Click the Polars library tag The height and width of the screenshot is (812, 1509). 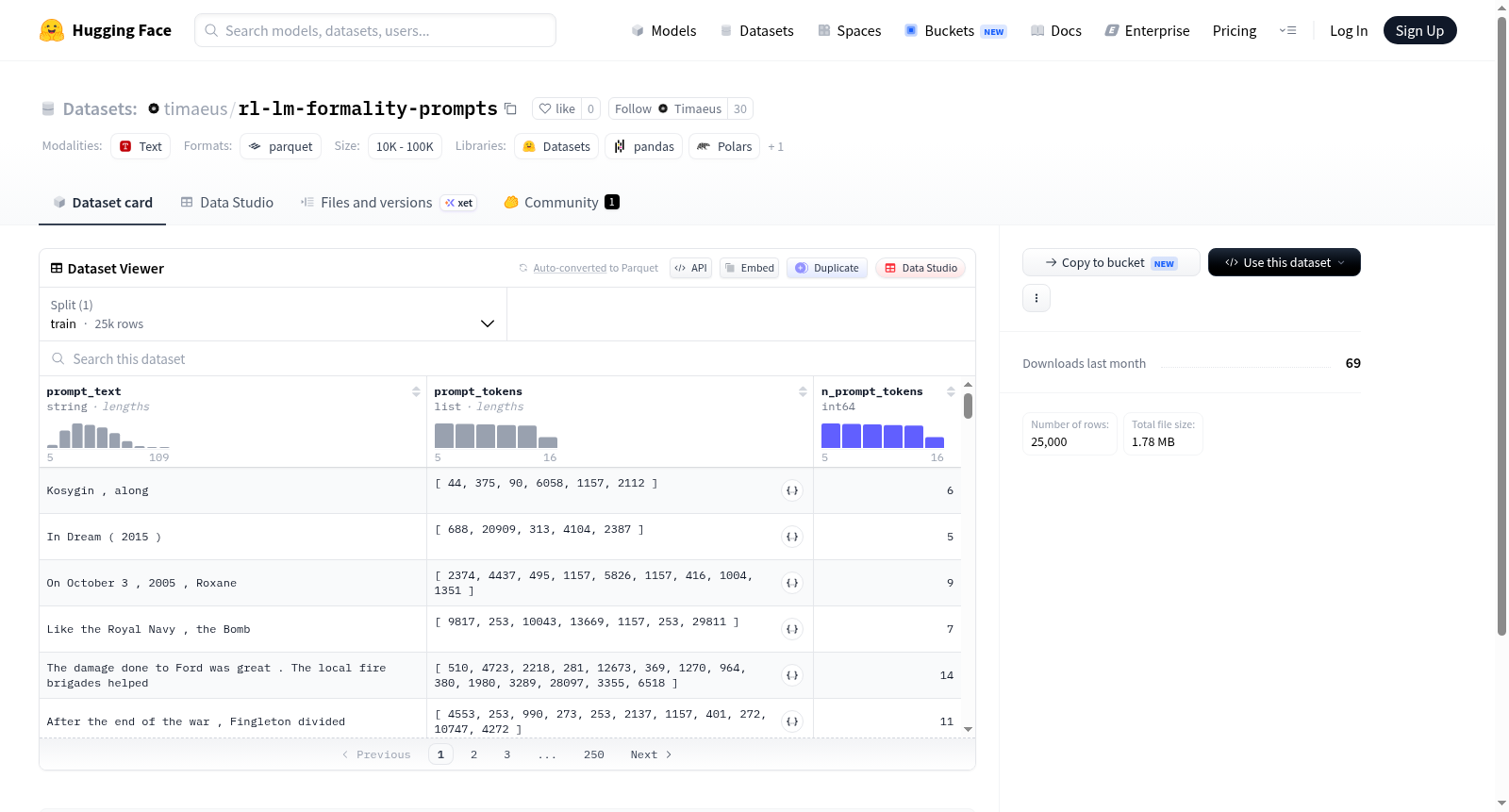(x=724, y=146)
